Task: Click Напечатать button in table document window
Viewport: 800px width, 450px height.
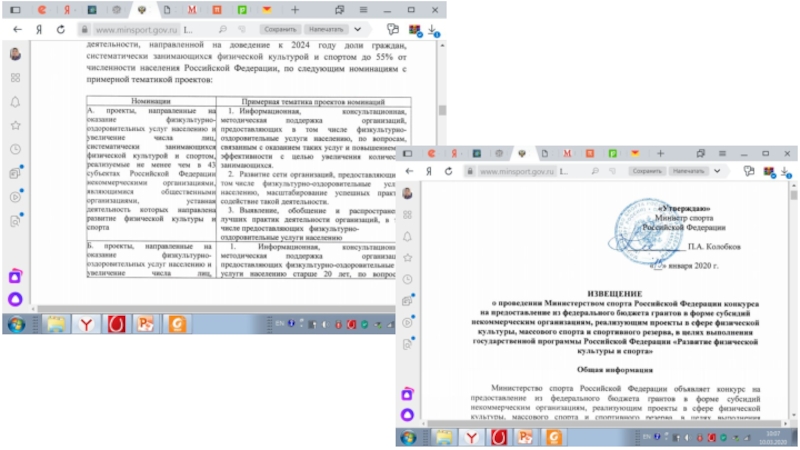Action: [x=326, y=30]
